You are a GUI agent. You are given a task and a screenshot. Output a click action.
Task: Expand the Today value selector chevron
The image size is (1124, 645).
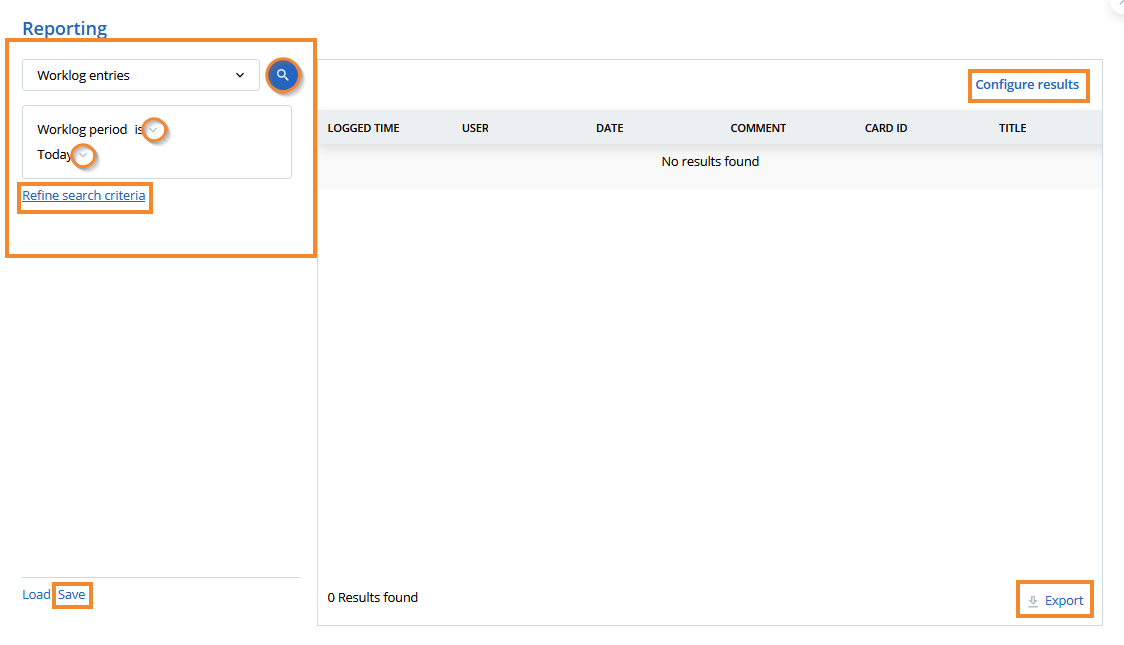[84, 156]
